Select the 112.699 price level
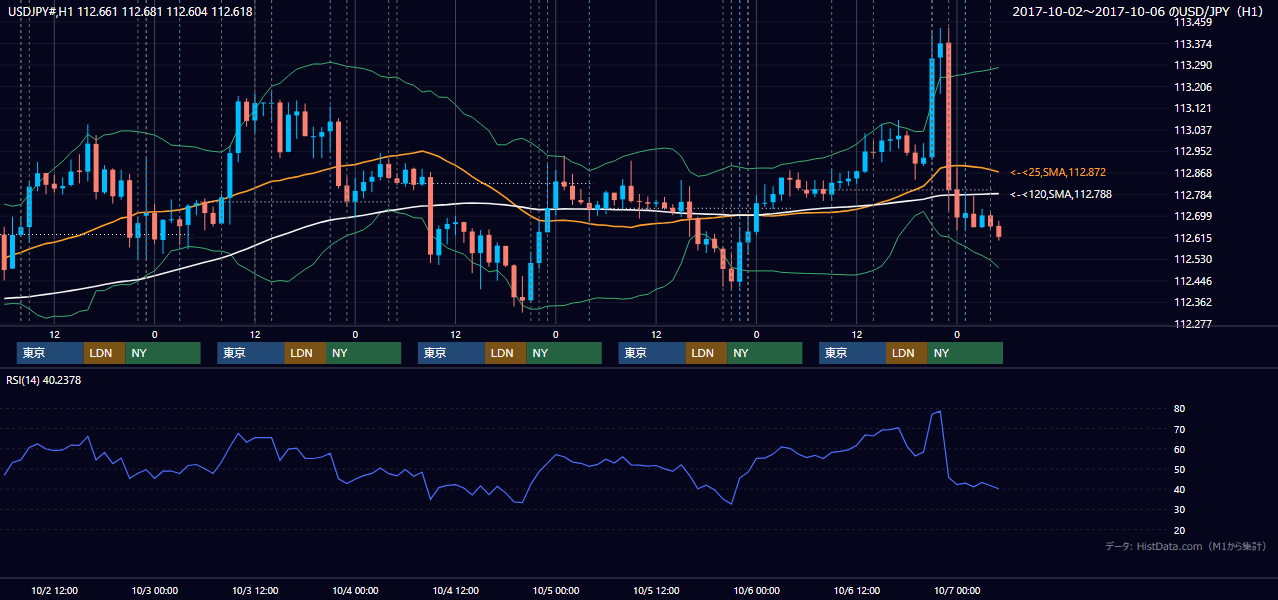1278x600 pixels. pyautogui.click(x=1193, y=216)
